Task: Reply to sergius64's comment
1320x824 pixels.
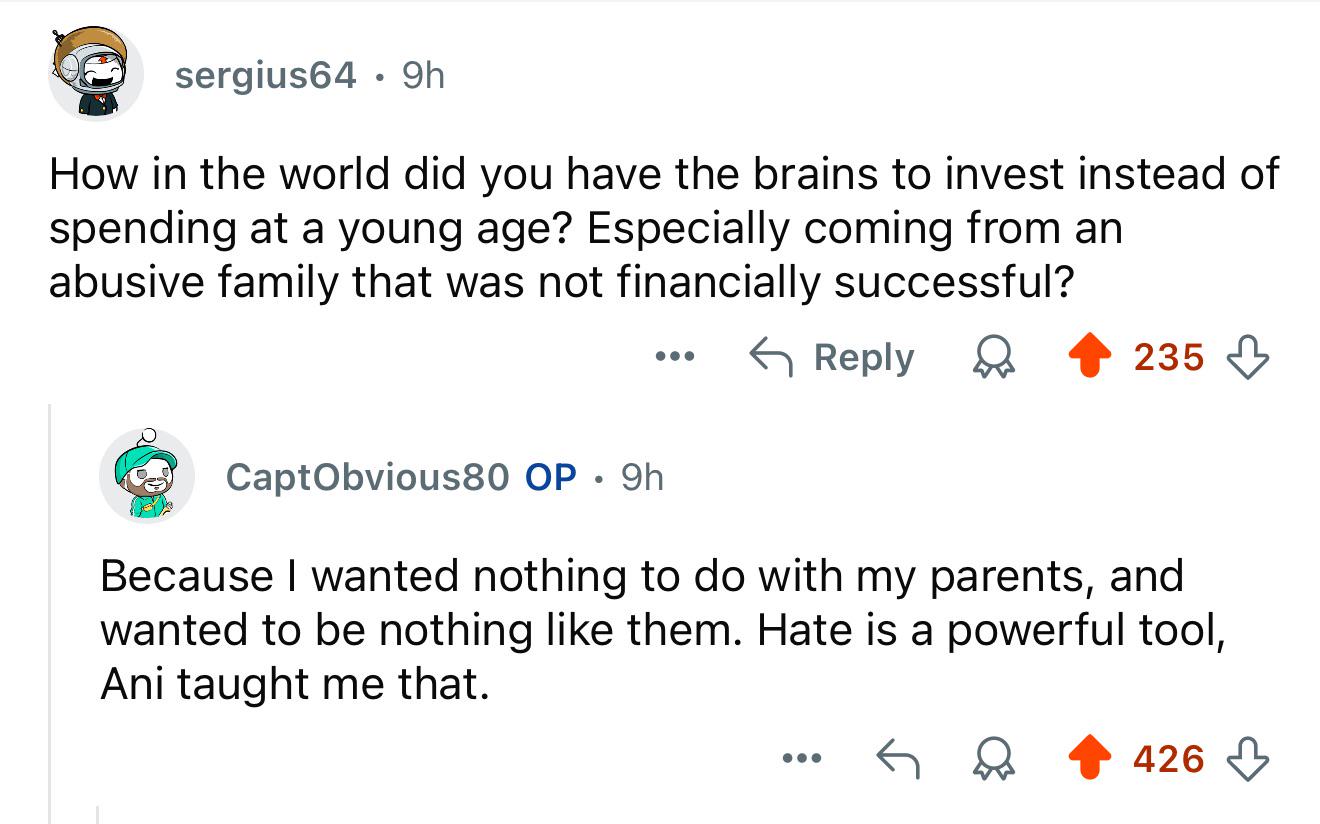Action: (x=832, y=357)
